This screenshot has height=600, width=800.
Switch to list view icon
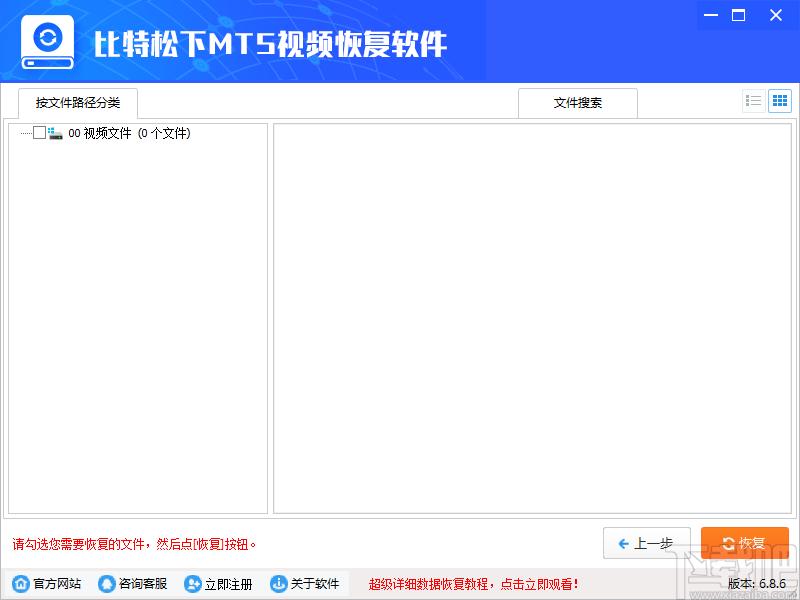coord(754,101)
